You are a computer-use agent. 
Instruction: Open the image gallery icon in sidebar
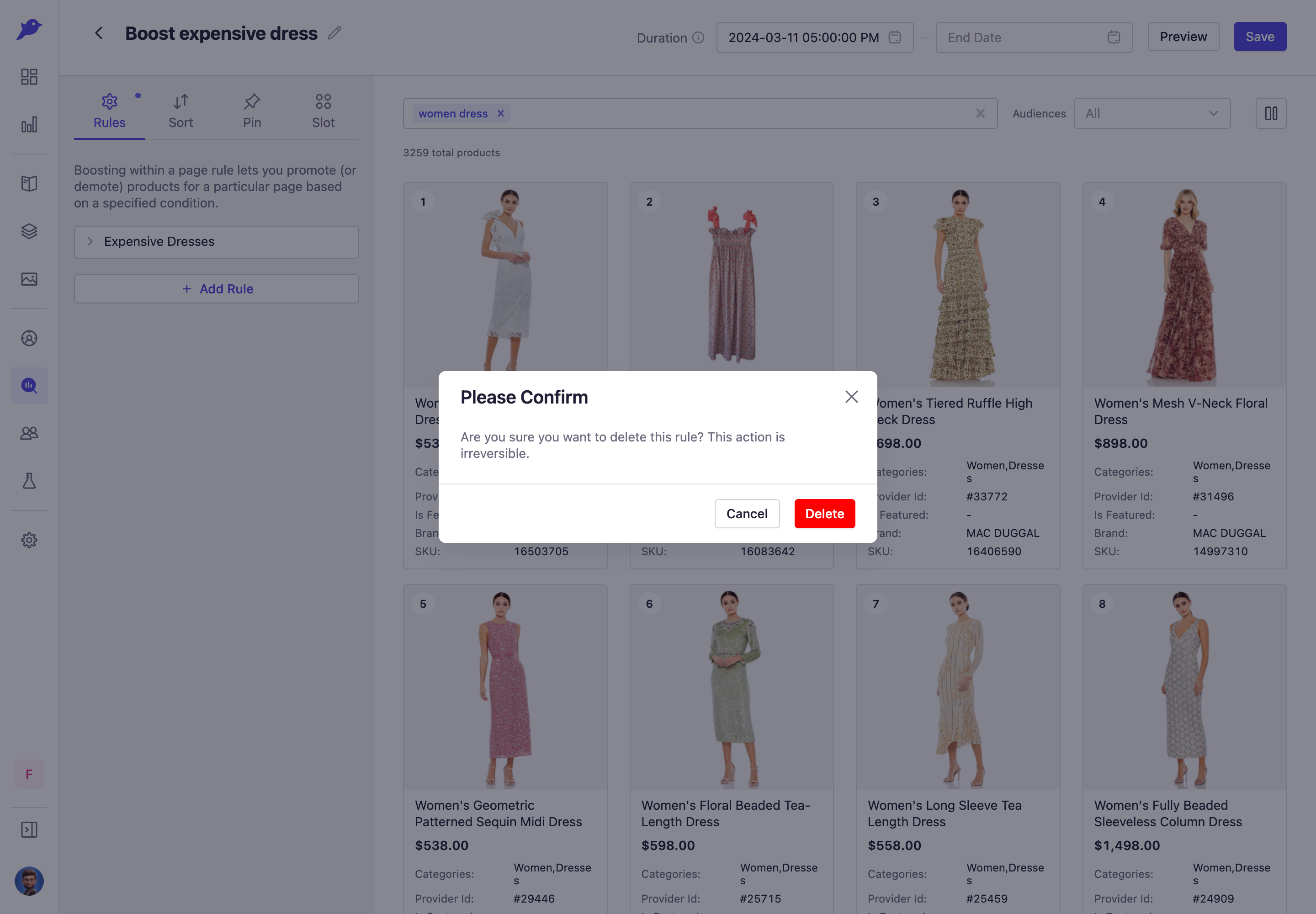(x=29, y=279)
